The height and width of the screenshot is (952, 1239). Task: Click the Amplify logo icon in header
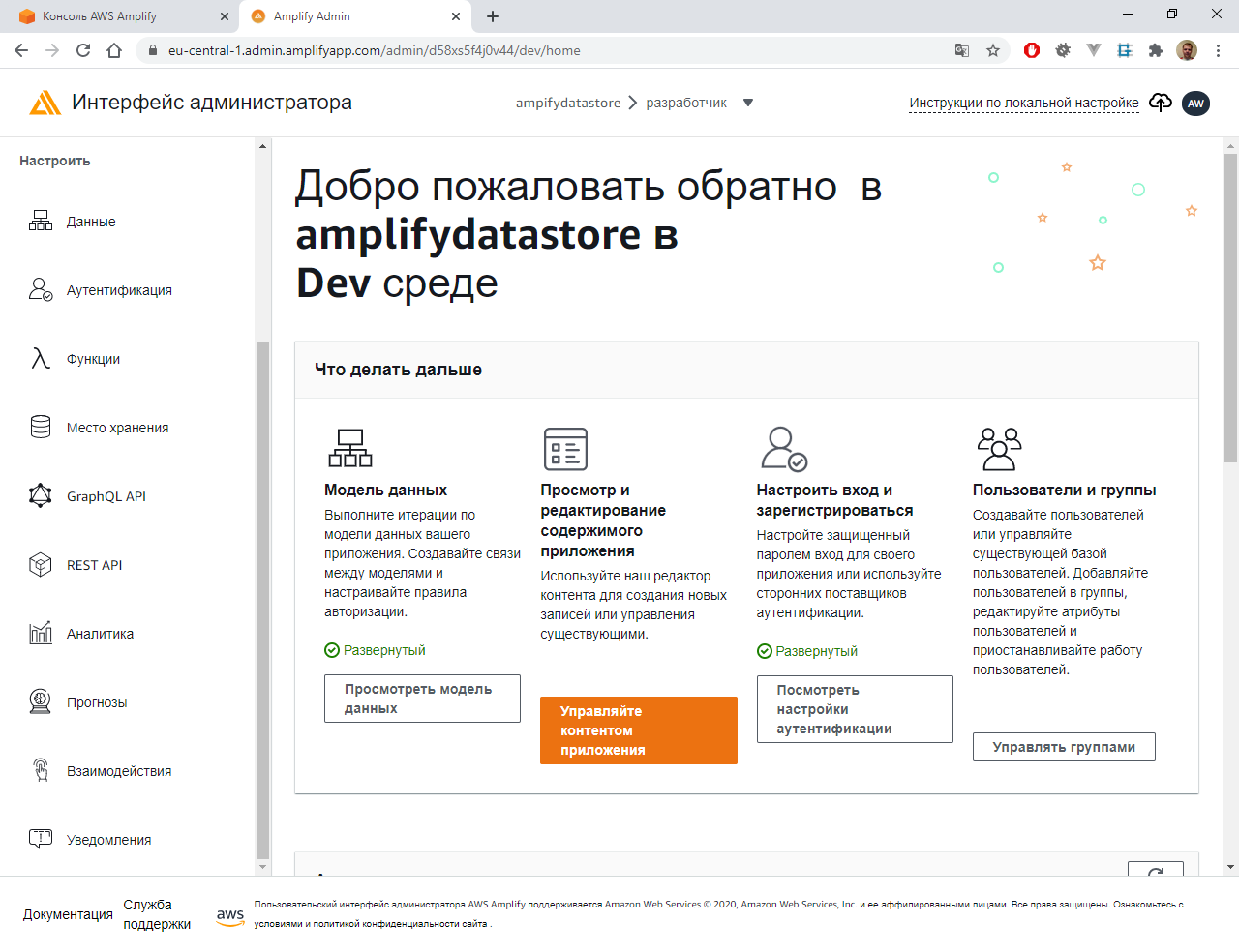pyautogui.click(x=45, y=103)
